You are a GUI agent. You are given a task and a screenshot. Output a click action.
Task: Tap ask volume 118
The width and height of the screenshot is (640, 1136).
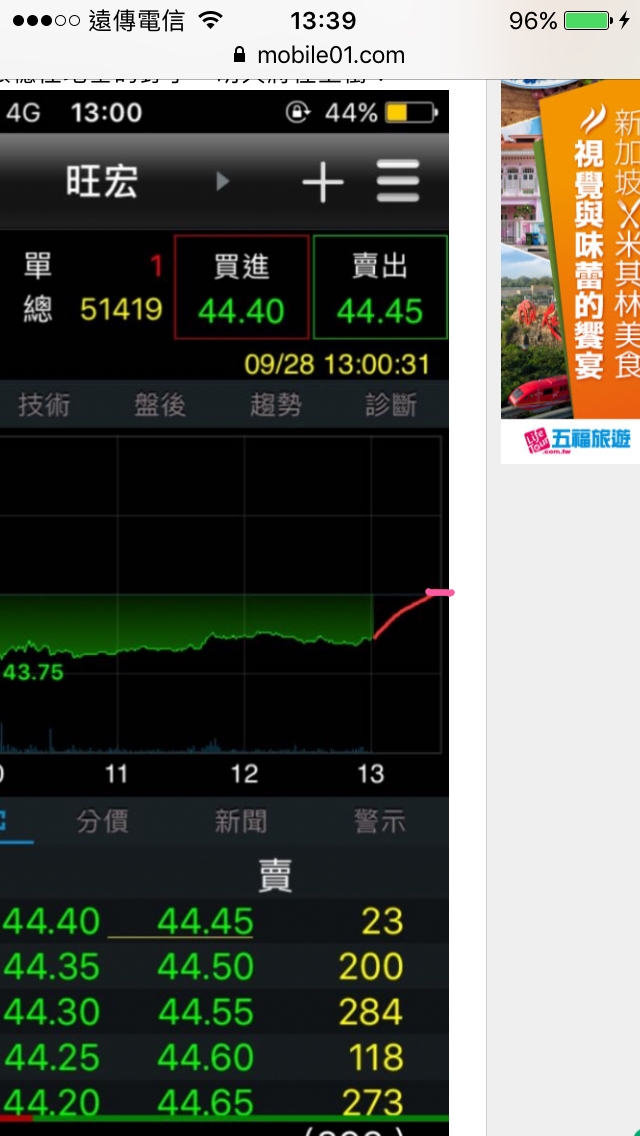[x=375, y=1057]
